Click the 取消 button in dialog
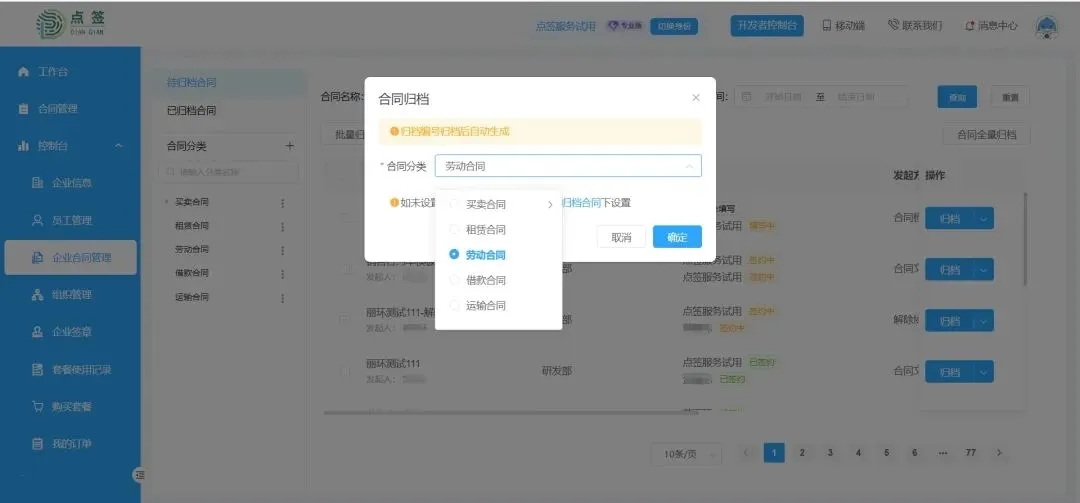This screenshot has height=503, width=1080. click(621, 237)
